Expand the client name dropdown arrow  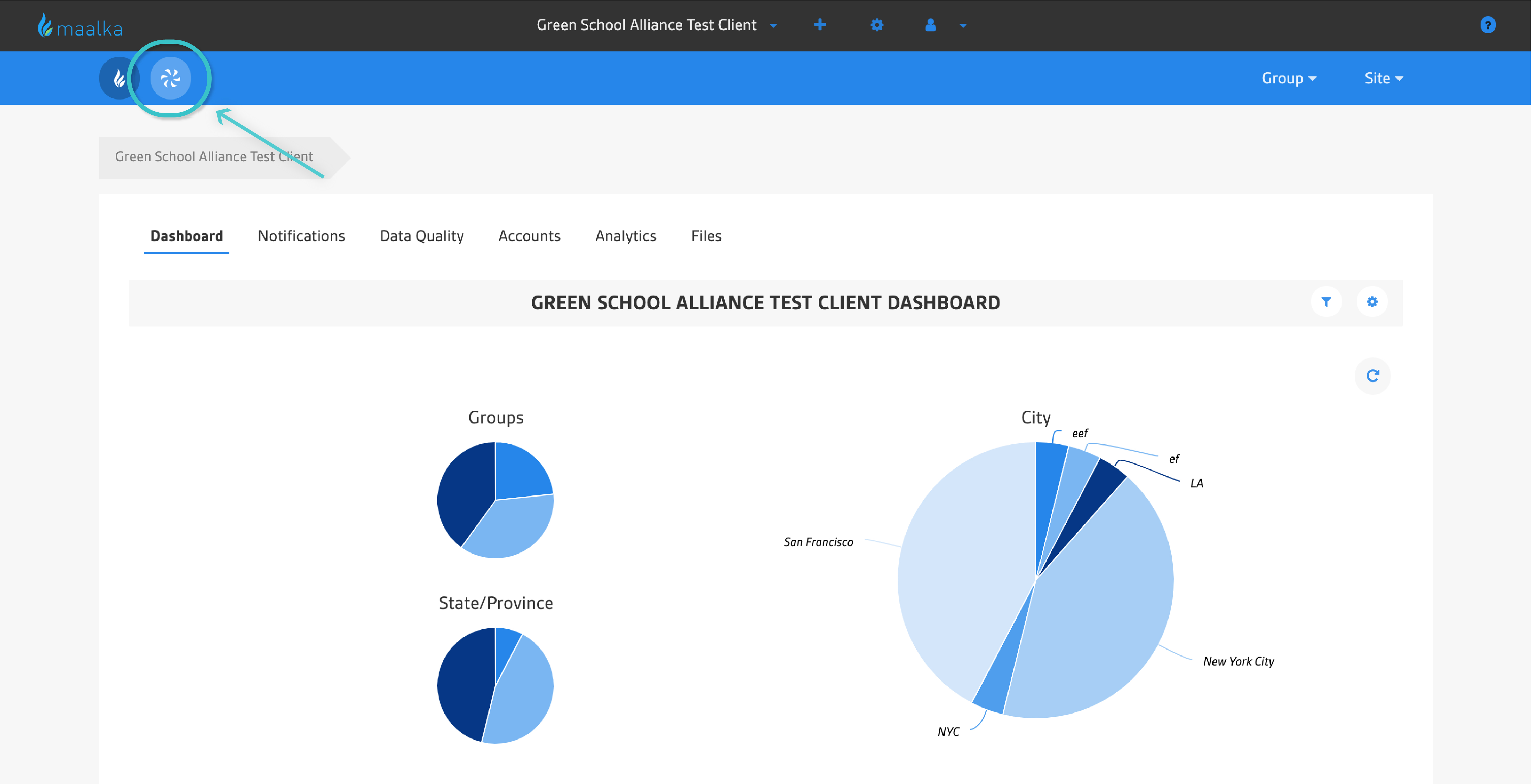[773, 26]
